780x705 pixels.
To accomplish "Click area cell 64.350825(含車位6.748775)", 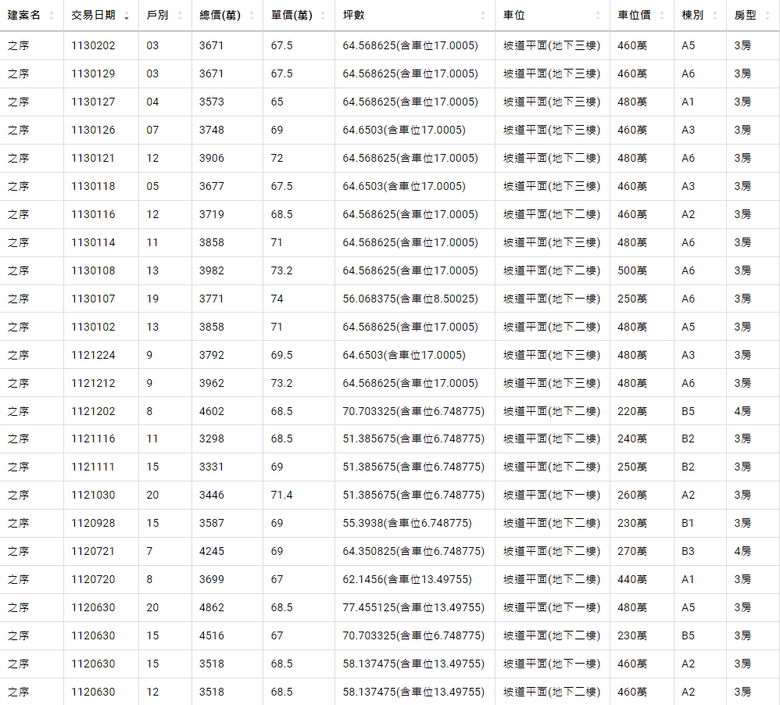I will pyautogui.click(x=413, y=551).
